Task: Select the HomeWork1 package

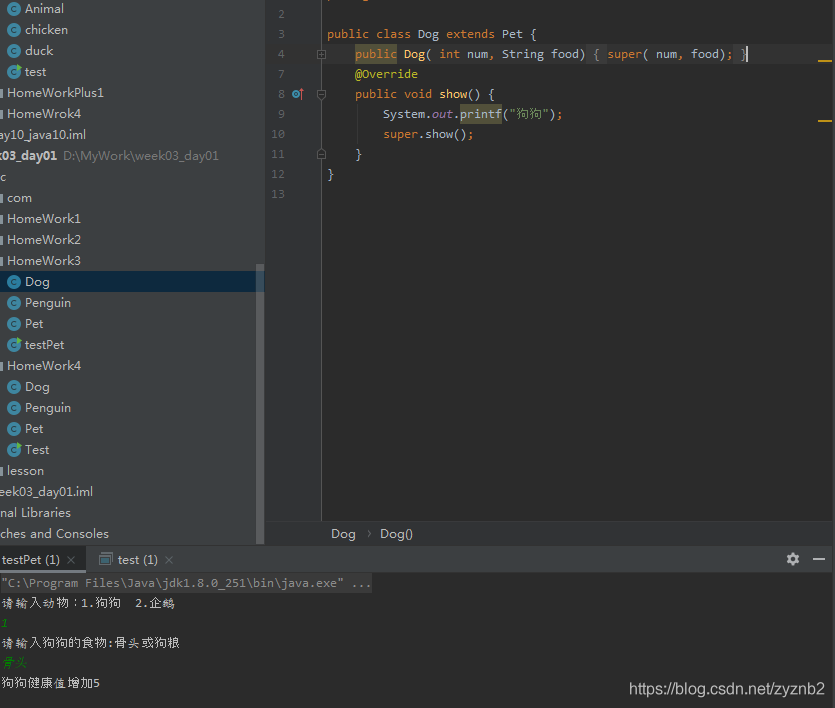Action: pos(44,219)
